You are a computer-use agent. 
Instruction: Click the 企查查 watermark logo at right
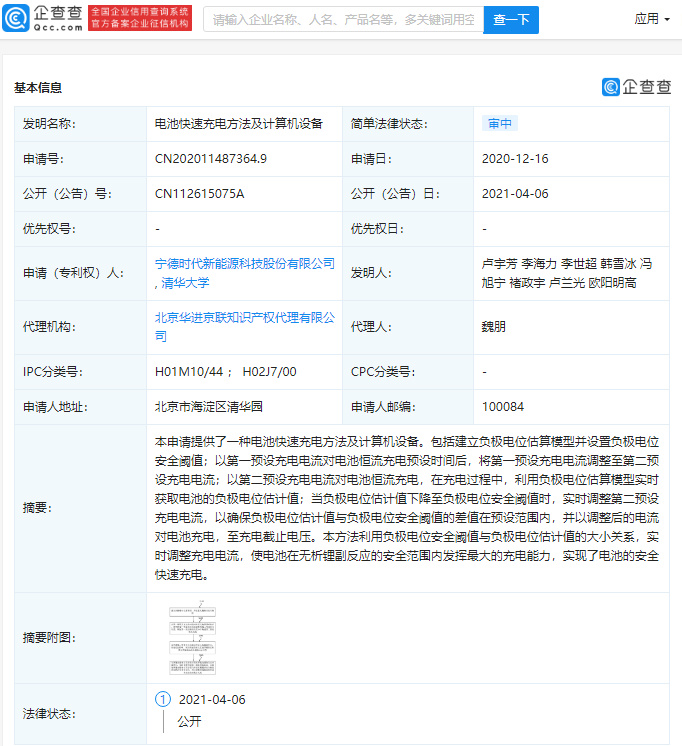[x=636, y=87]
